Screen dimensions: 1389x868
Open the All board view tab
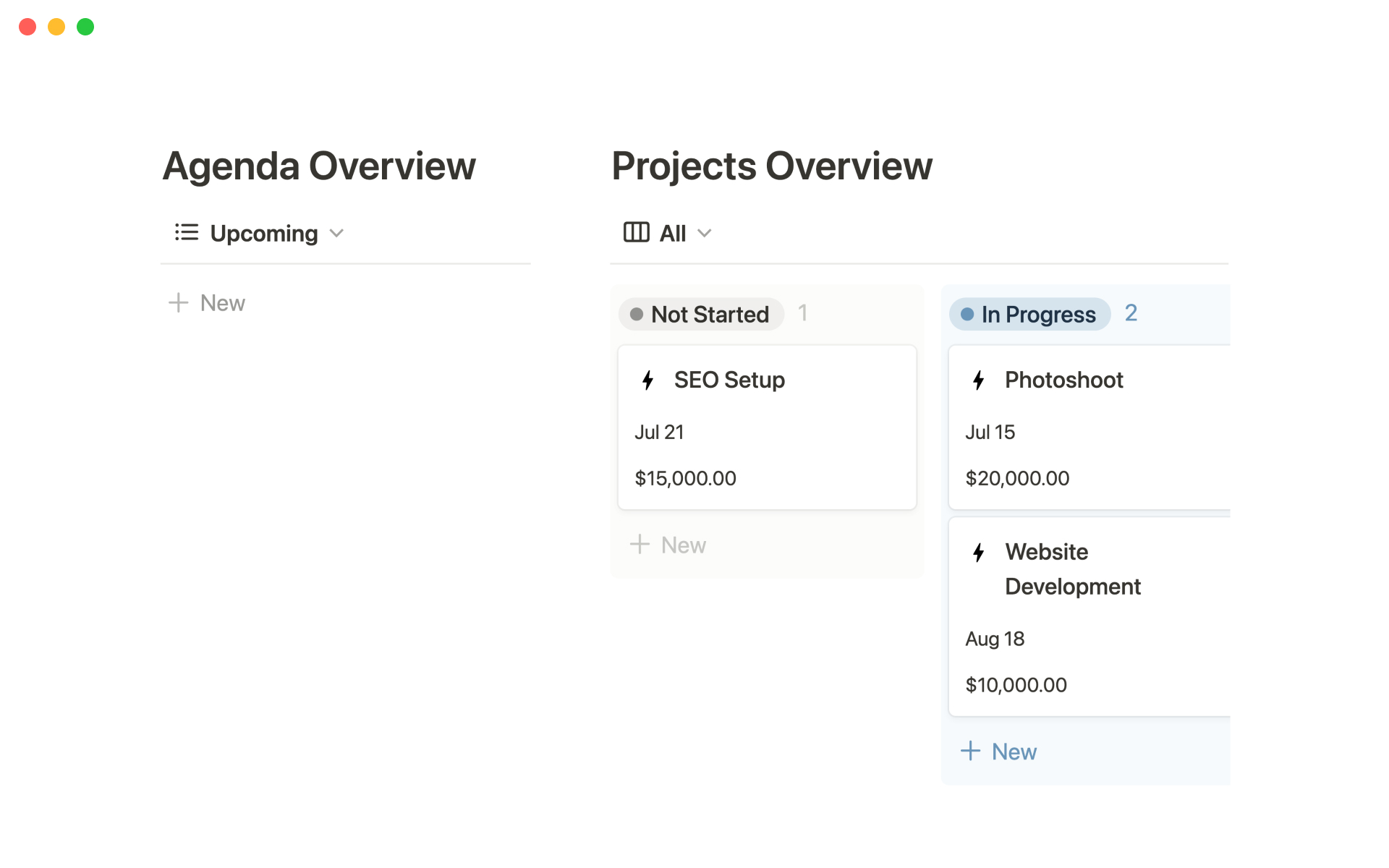(673, 234)
